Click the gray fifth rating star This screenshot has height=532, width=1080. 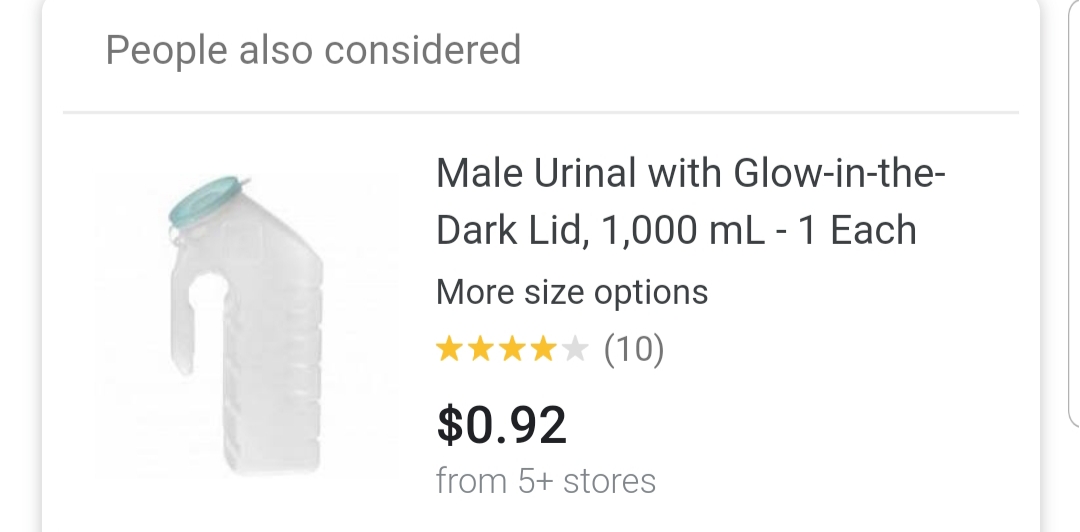574,349
